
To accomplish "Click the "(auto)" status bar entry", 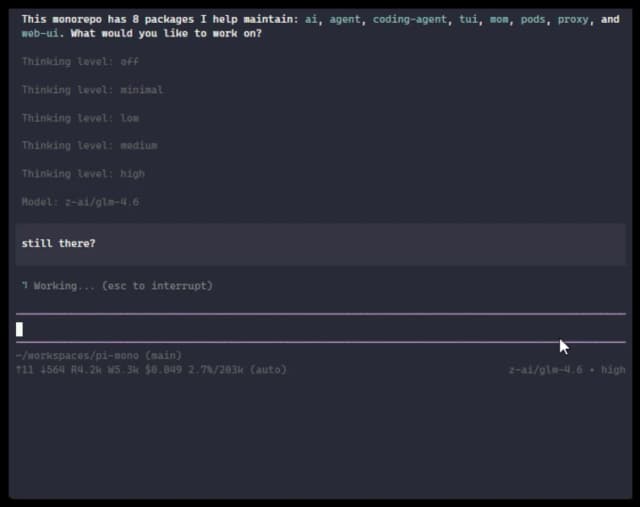I will click(268, 370).
